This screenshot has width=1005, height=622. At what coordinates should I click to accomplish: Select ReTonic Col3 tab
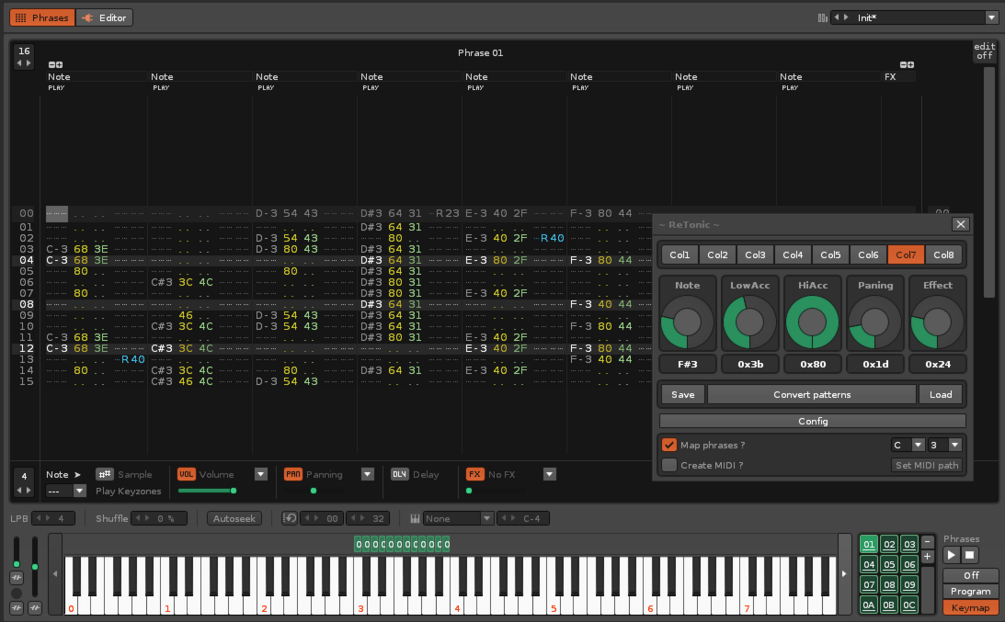[x=755, y=255]
